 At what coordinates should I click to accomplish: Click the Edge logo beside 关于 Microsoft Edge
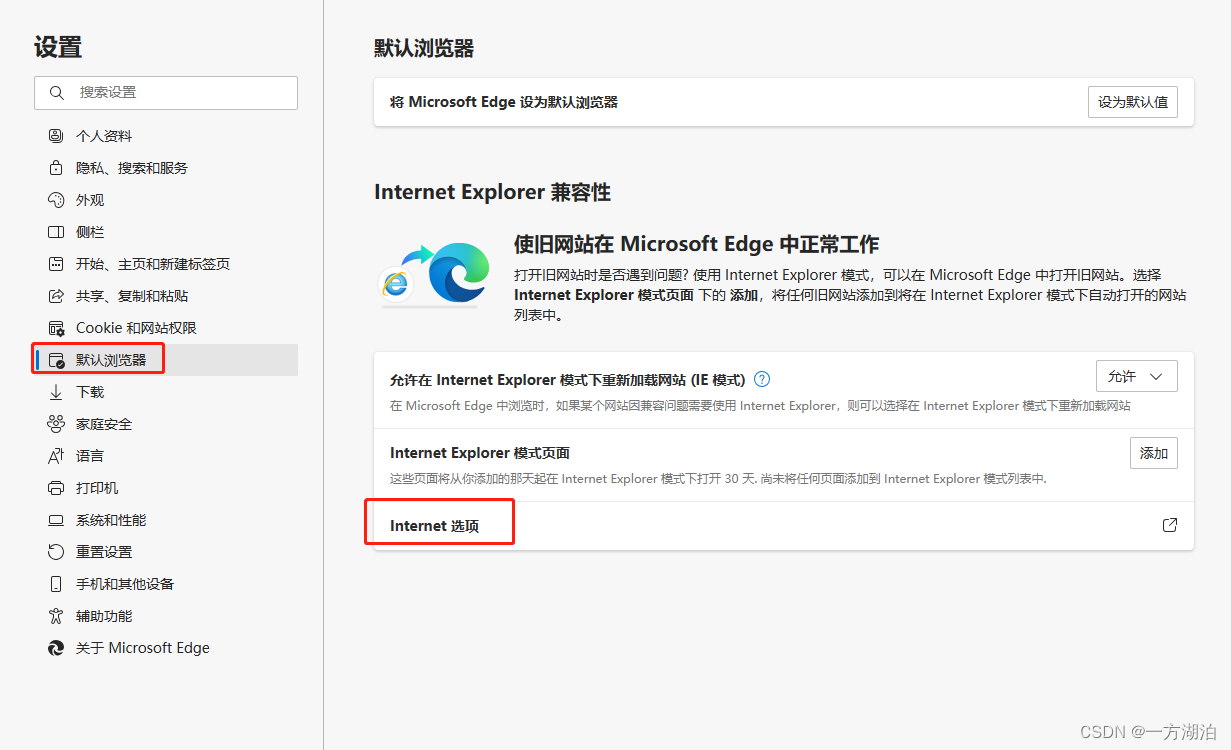click(56, 648)
